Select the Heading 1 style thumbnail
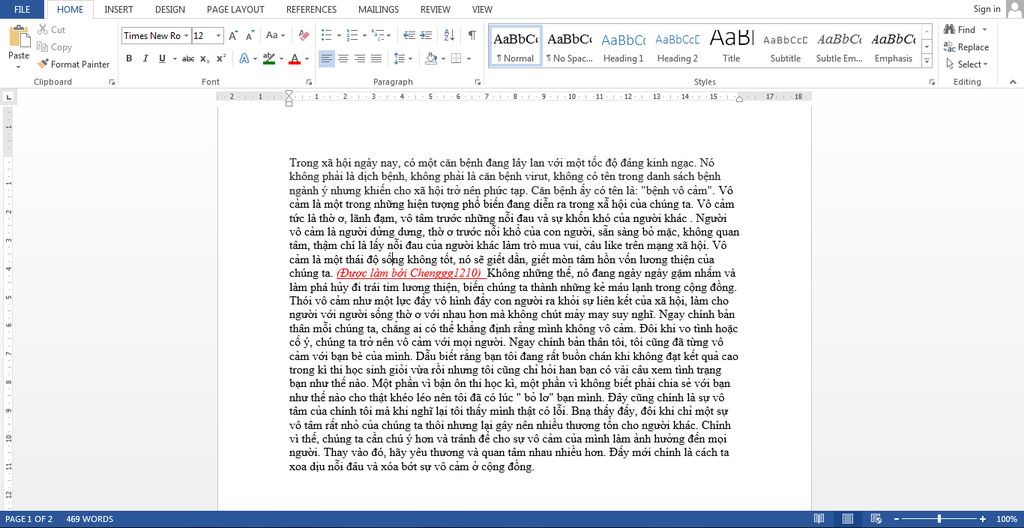The image size is (1024, 528). tap(623, 46)
